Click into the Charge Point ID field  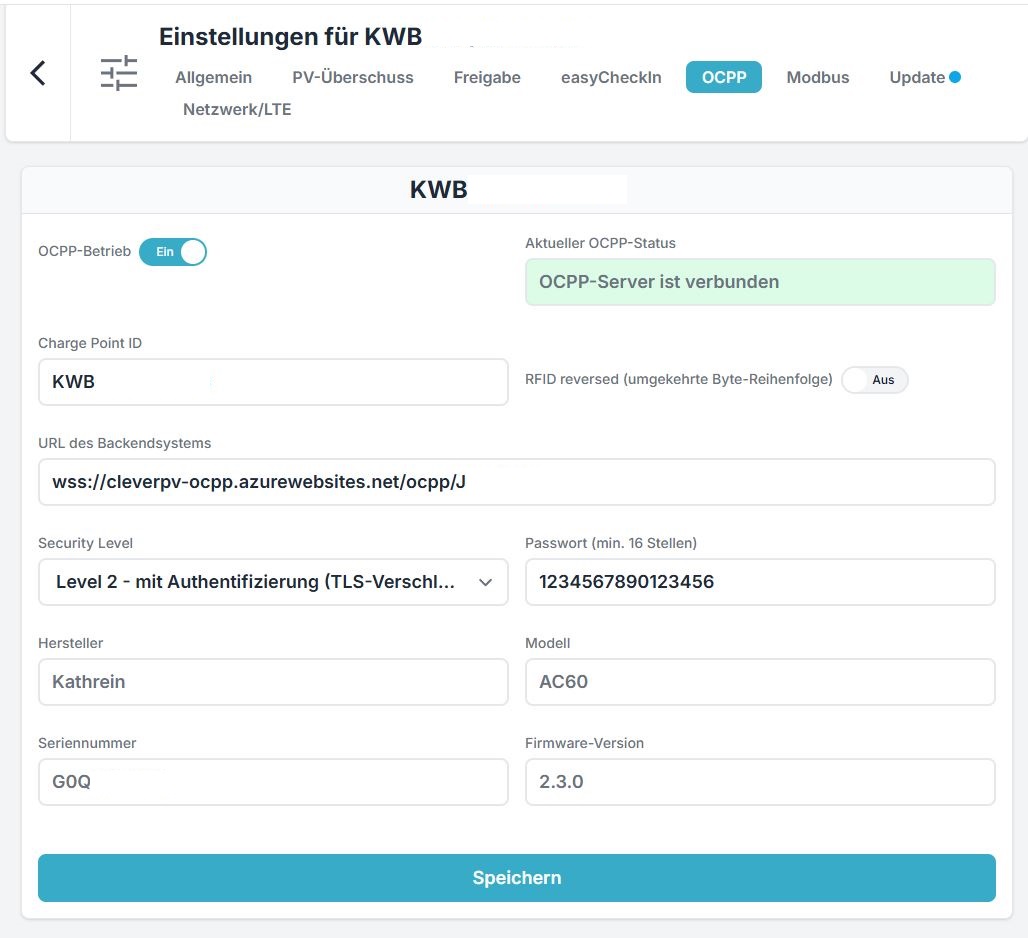coord(272,382)
